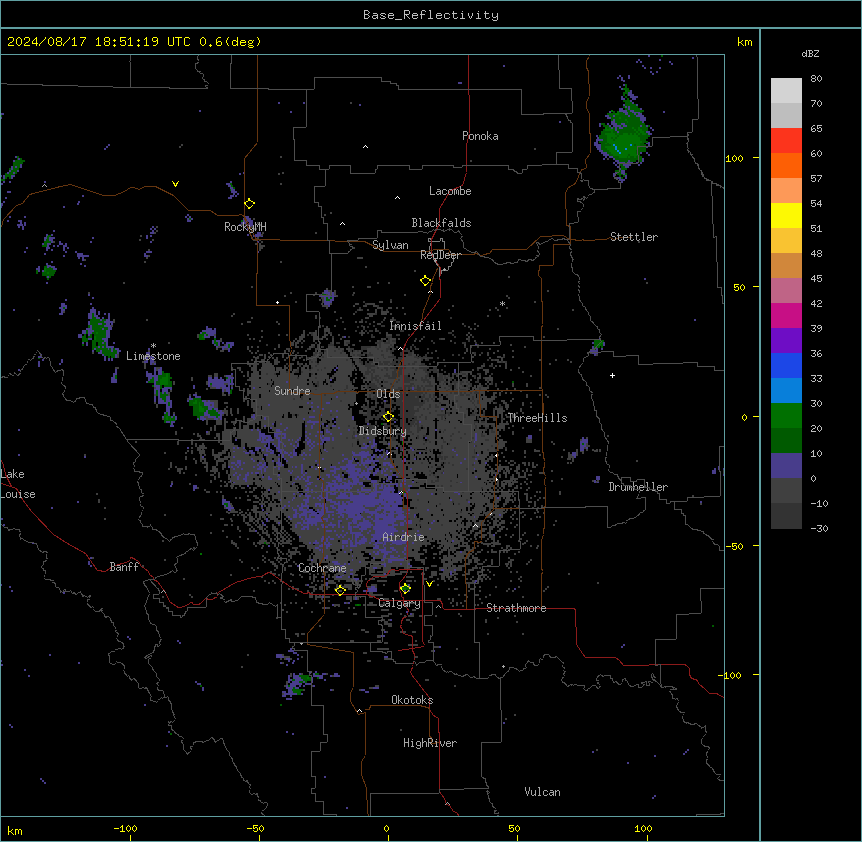Select the yellow diamond marker below Olds
The height and width of the screenshot is (842, 862).
click(389, 417)
